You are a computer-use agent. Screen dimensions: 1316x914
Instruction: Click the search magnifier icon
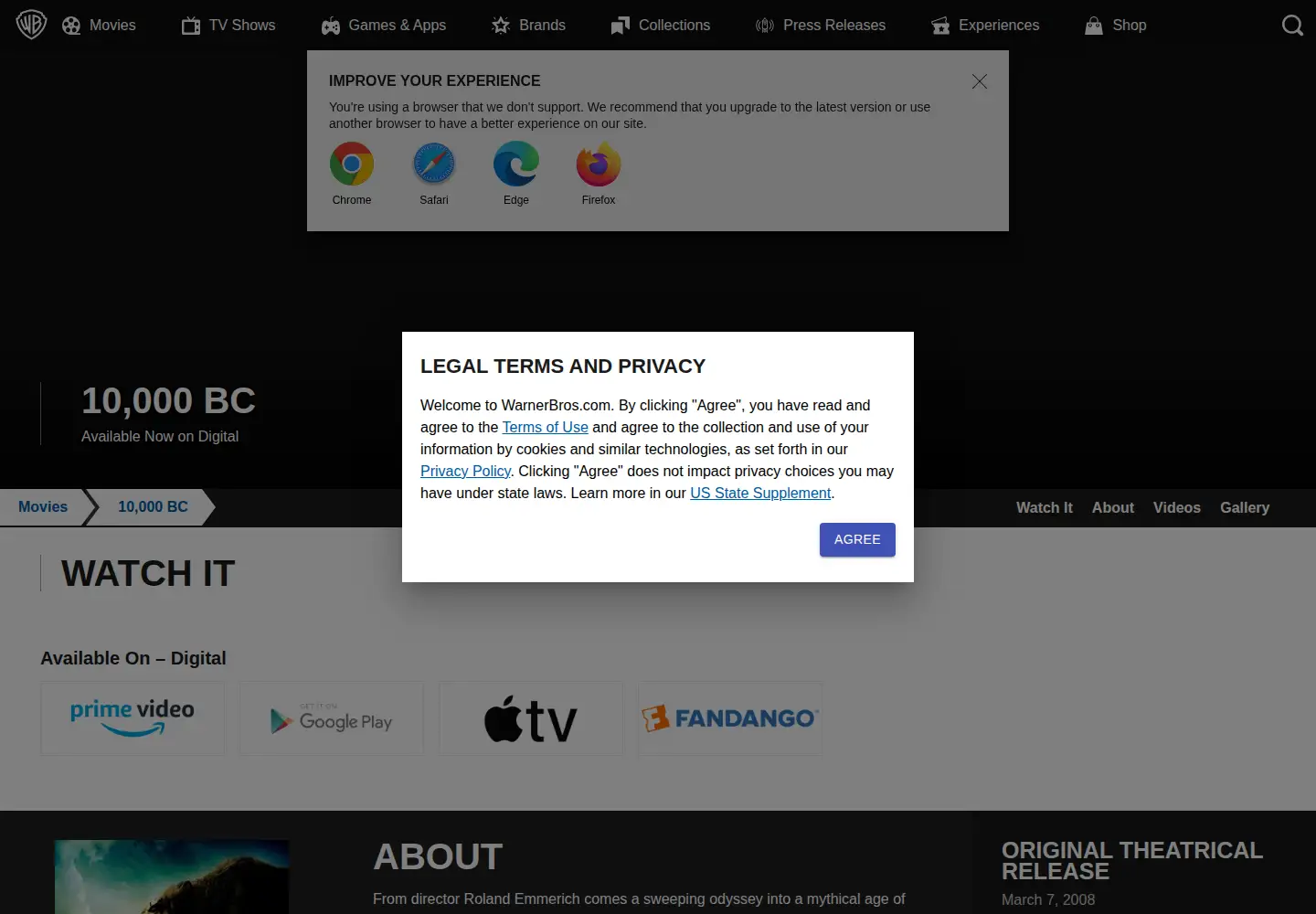click(1292, 26)
